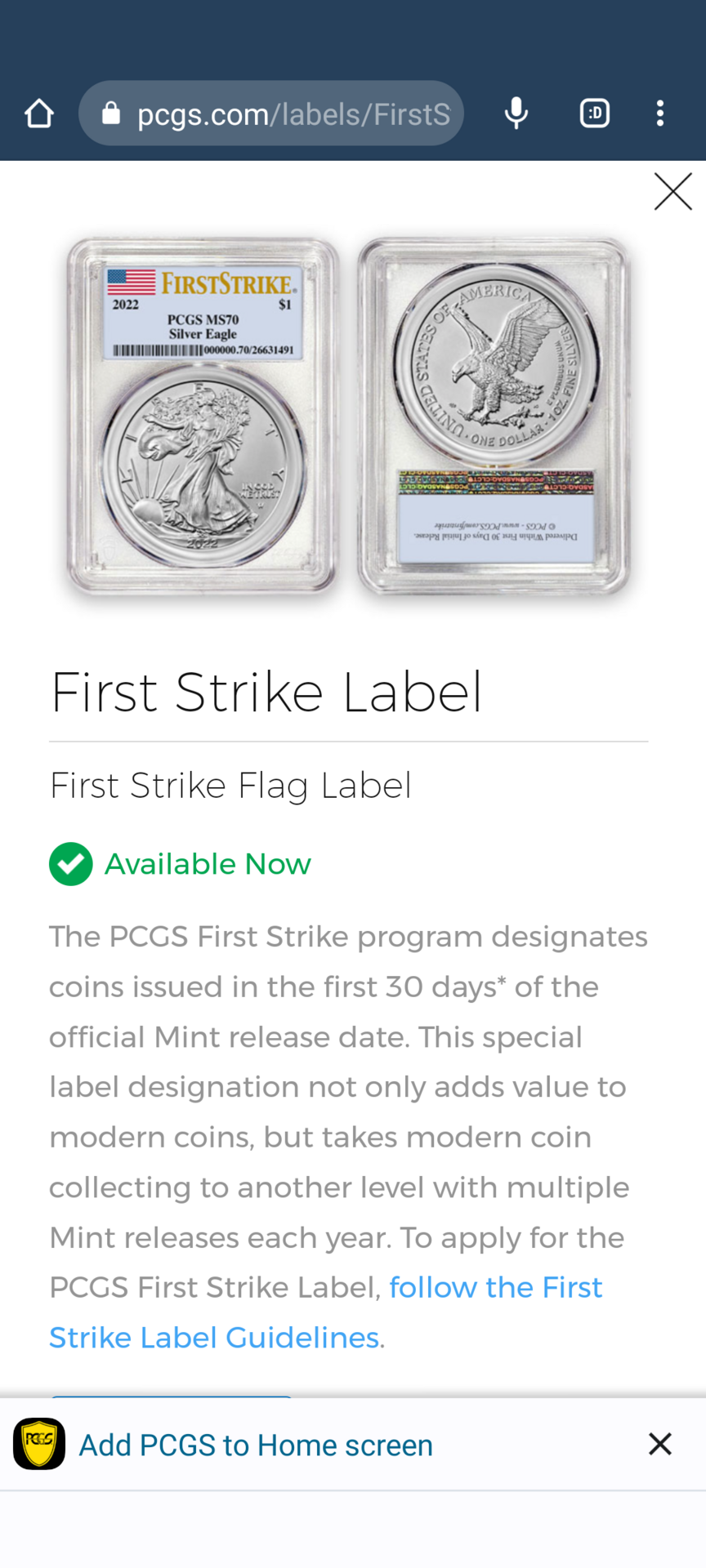Click the eagle reverse coin image
This screenshot has height=1568, width=706.
(x=496, y=359)
